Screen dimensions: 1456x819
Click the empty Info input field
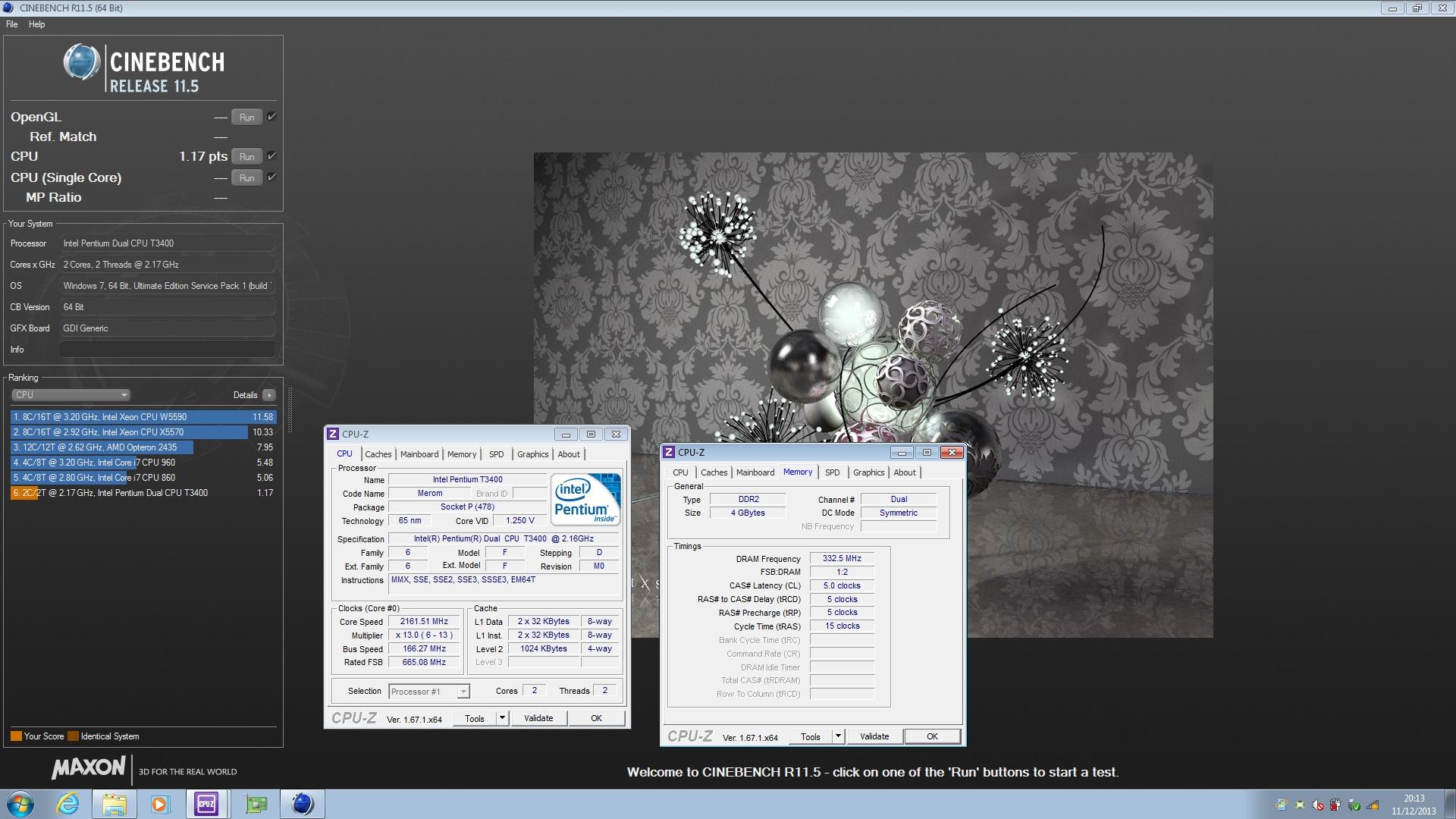pos(168,350)
